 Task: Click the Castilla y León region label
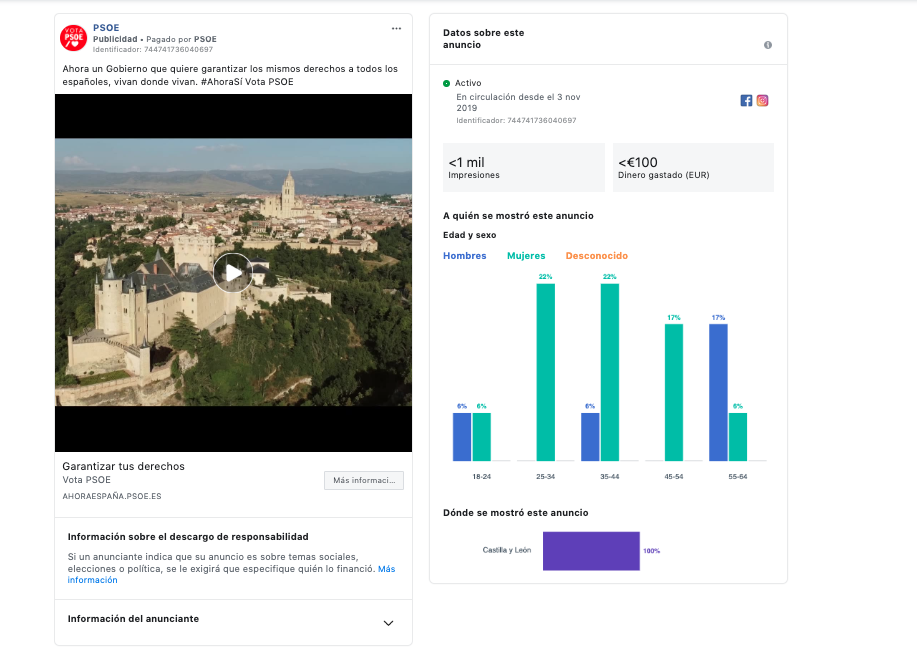pos(507,550)
